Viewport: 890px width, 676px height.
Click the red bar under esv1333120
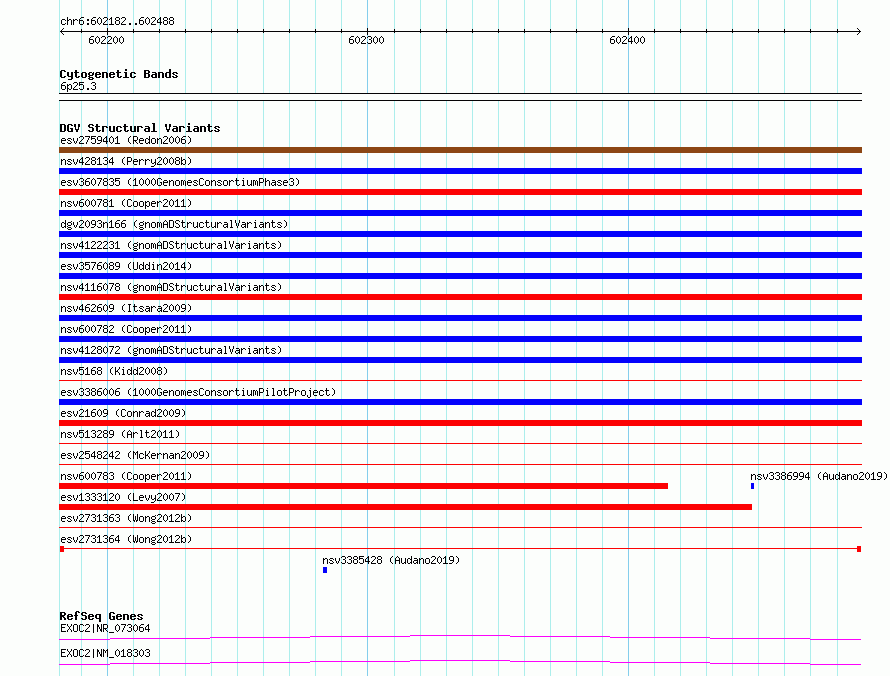[405, 507]
